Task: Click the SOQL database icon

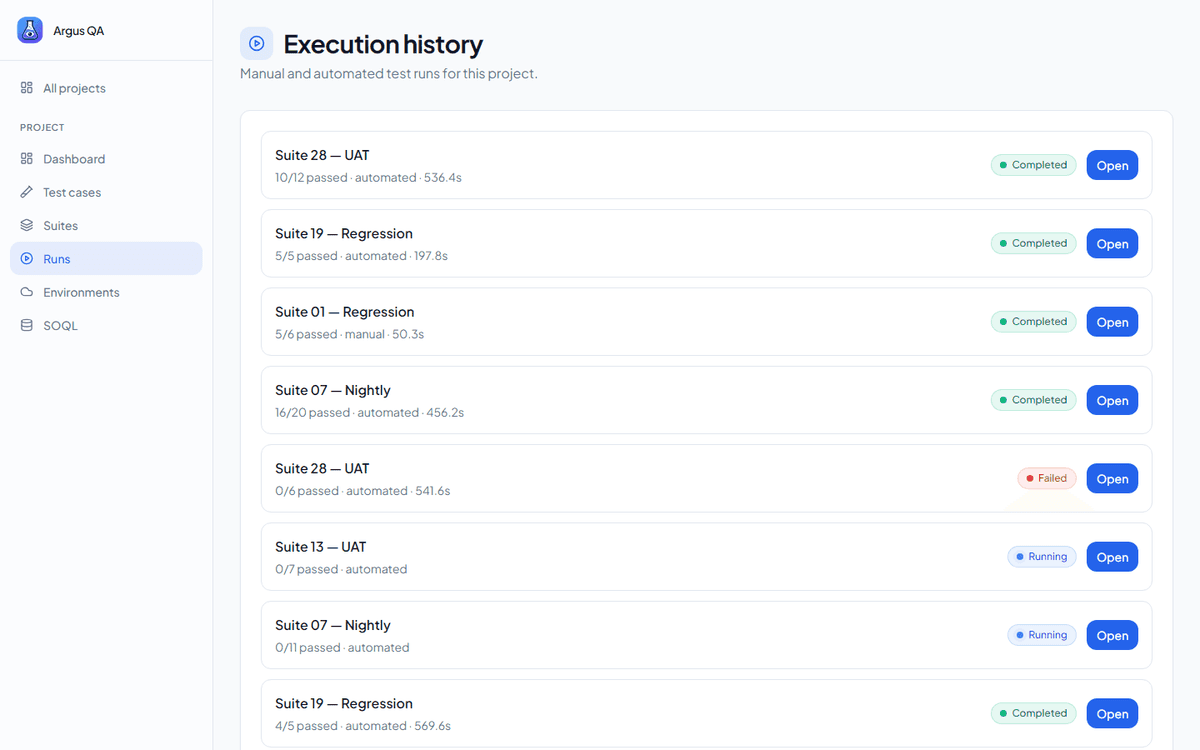Action: [x=27, y=325]
